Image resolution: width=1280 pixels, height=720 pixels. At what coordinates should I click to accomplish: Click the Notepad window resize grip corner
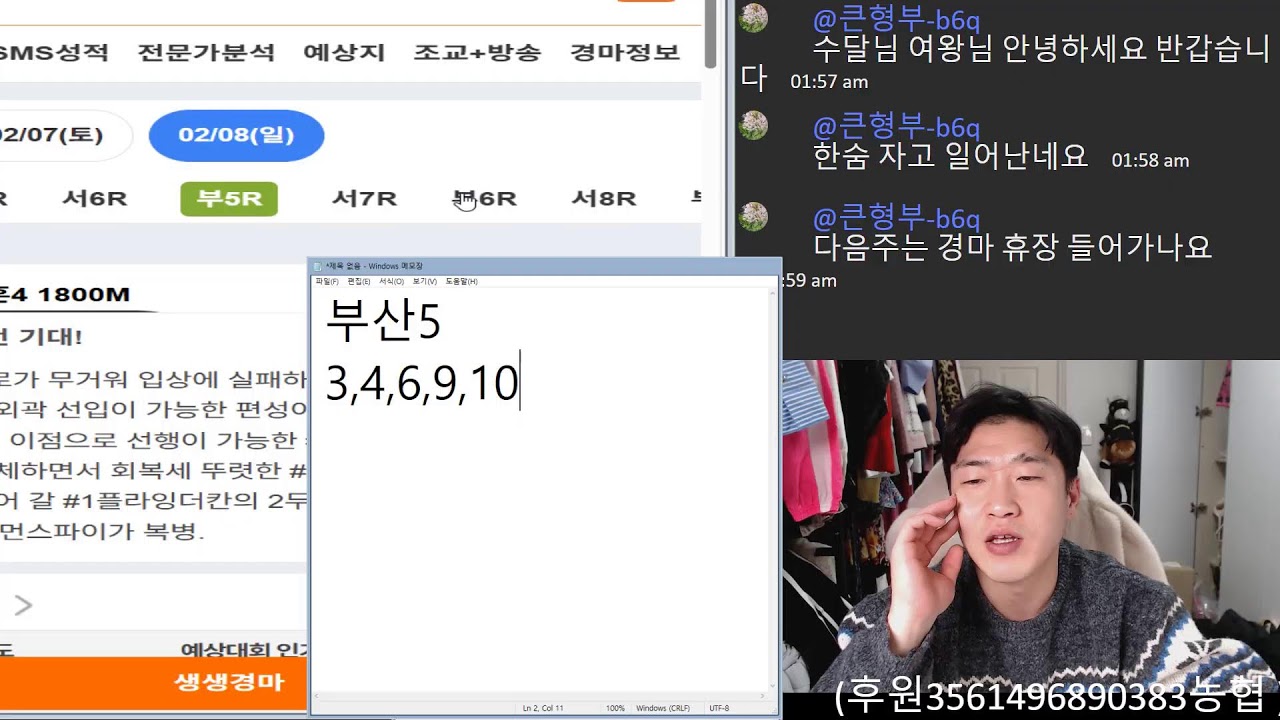point(774,709)
